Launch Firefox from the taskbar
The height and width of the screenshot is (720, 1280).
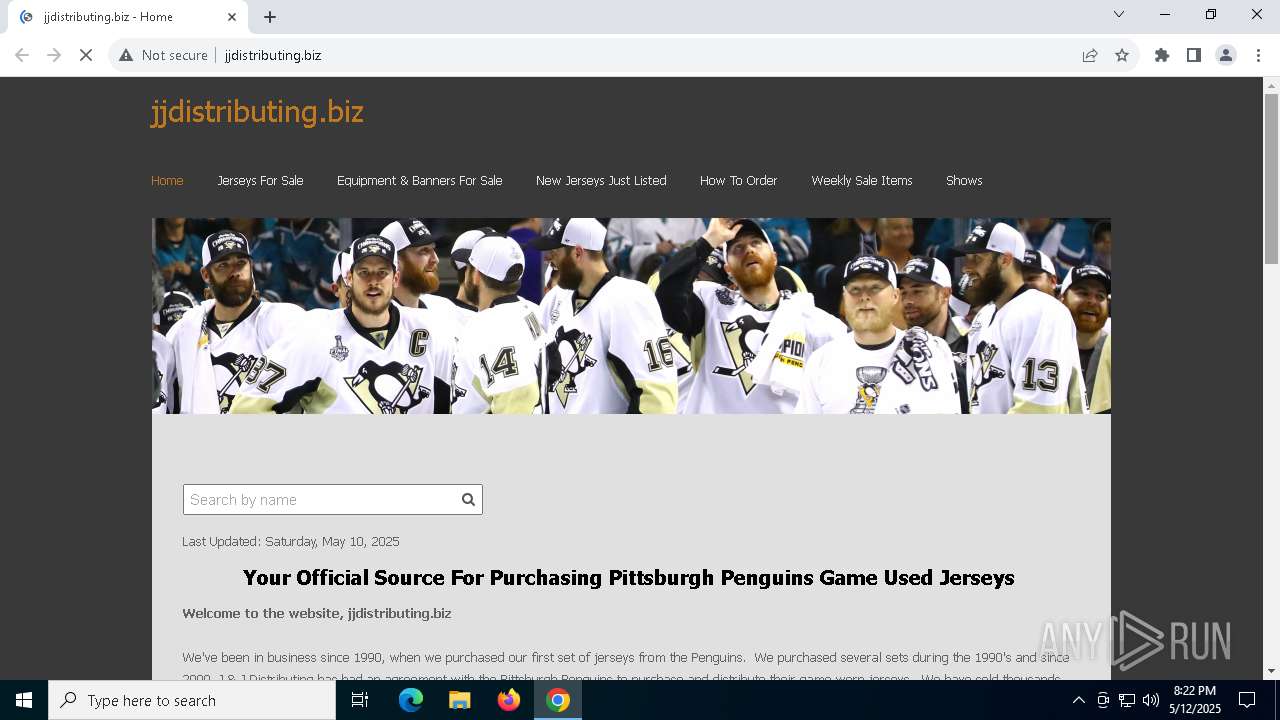click(x=509, y=700)
